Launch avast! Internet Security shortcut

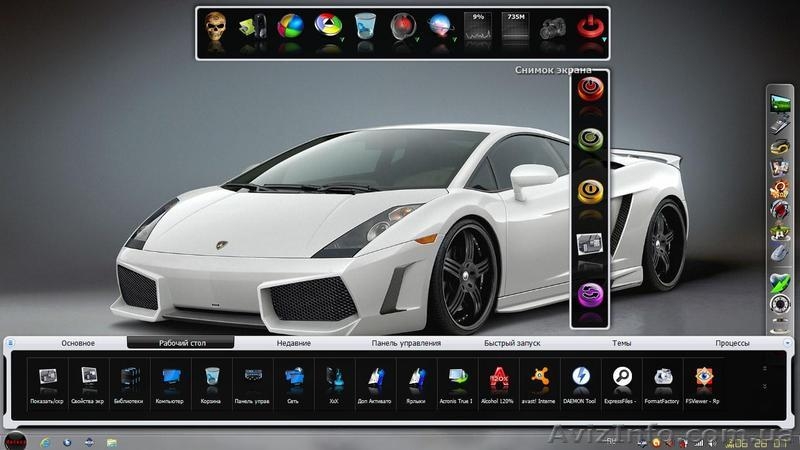click(x=538, y=378)
